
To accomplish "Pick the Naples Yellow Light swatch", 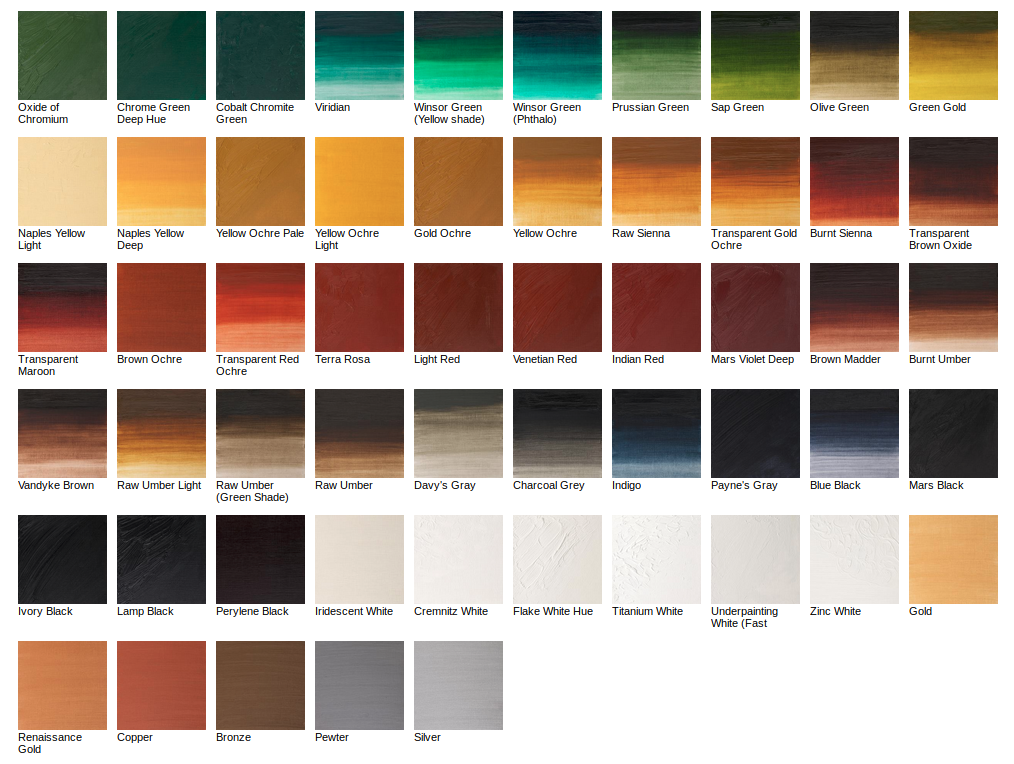I will coord(62,181).
